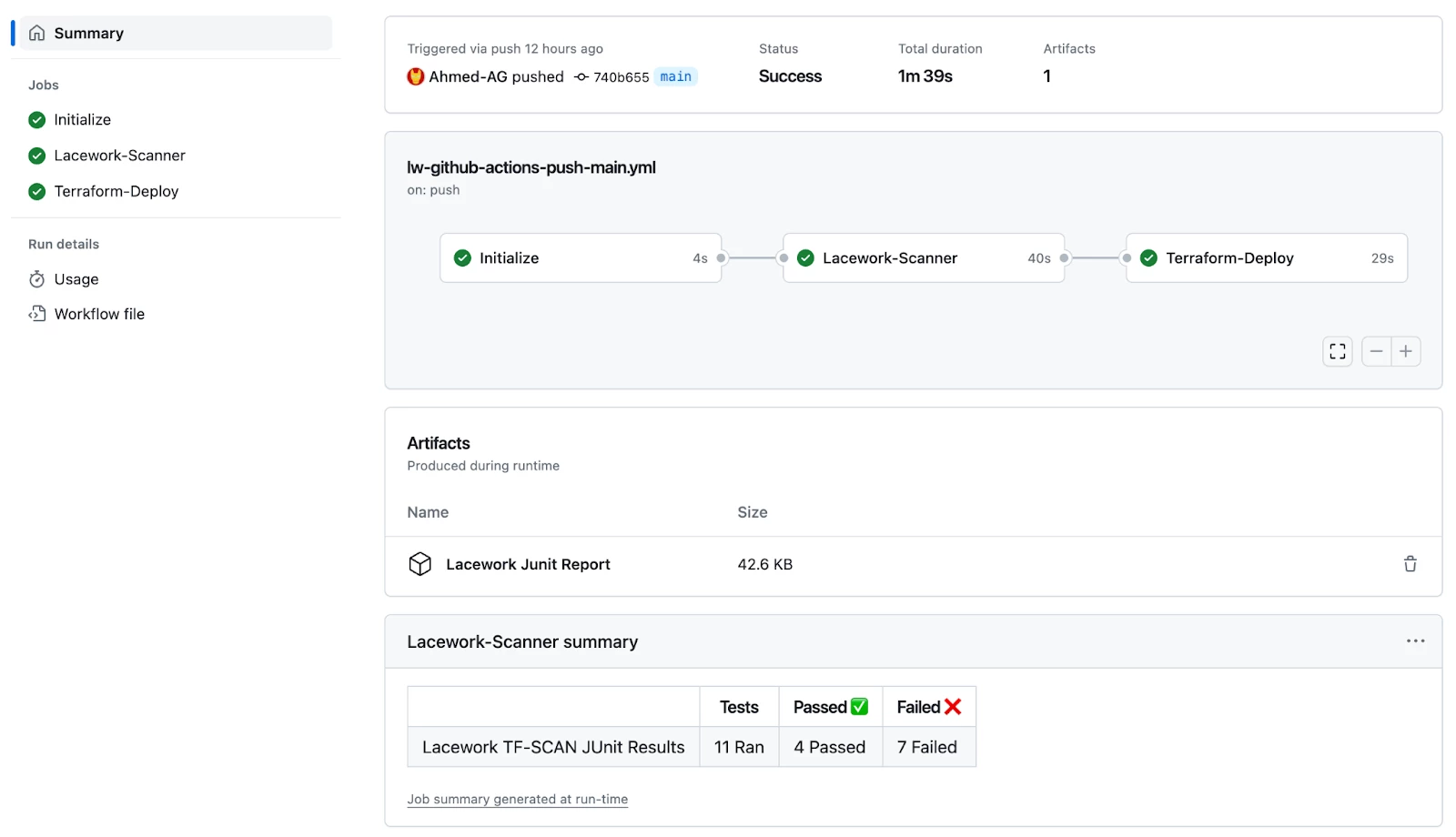Click the '42.6 KB' artifact size

point(765,564)
